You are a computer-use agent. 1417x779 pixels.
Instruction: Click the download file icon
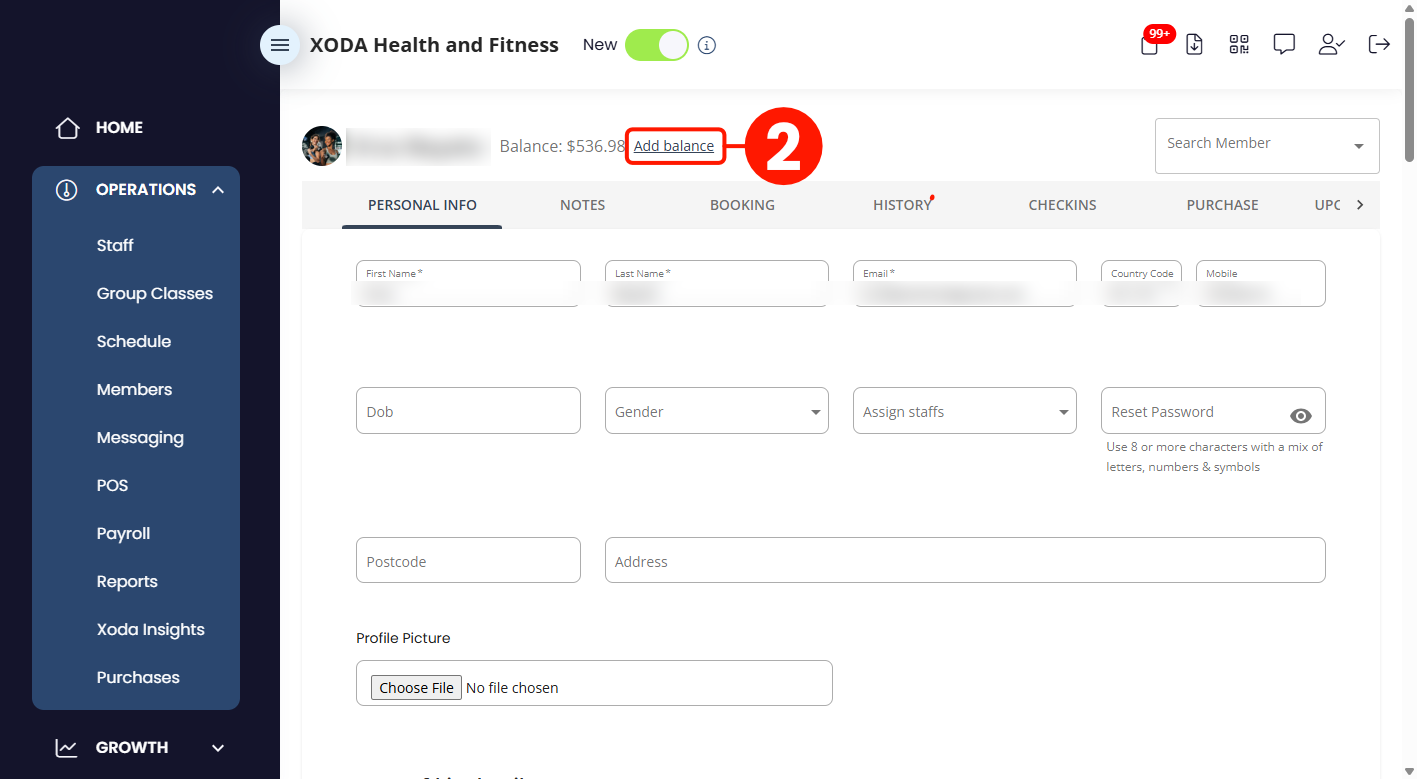(x=1194, y=44)
